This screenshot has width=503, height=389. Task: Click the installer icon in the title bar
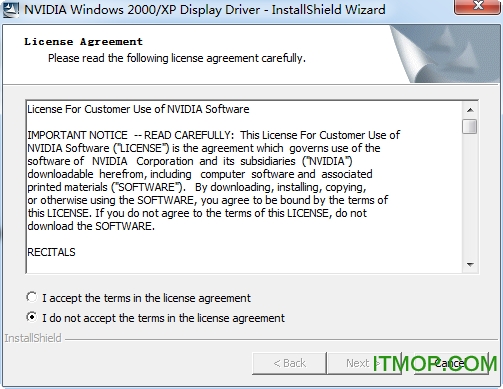(x=11, y=9)
